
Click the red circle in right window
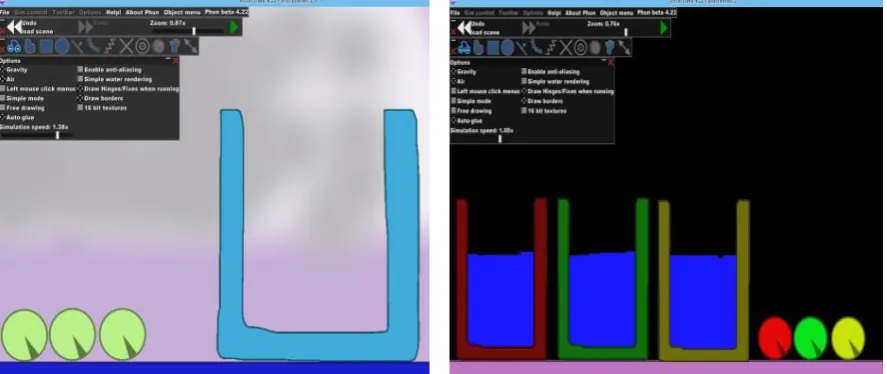(x=774, y=338)
